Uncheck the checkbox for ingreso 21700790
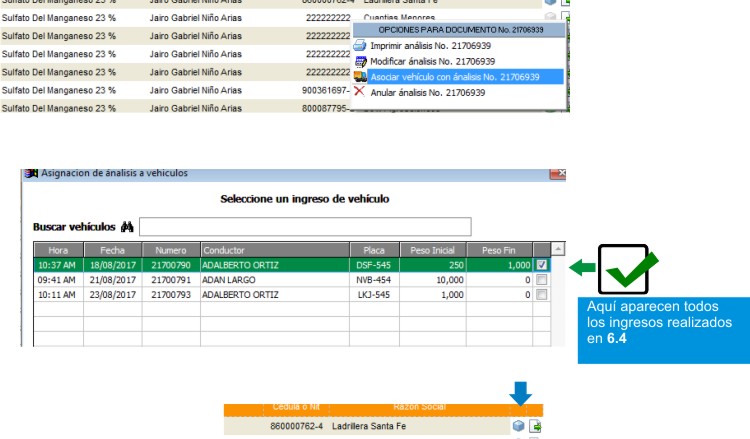 [541, 264]
